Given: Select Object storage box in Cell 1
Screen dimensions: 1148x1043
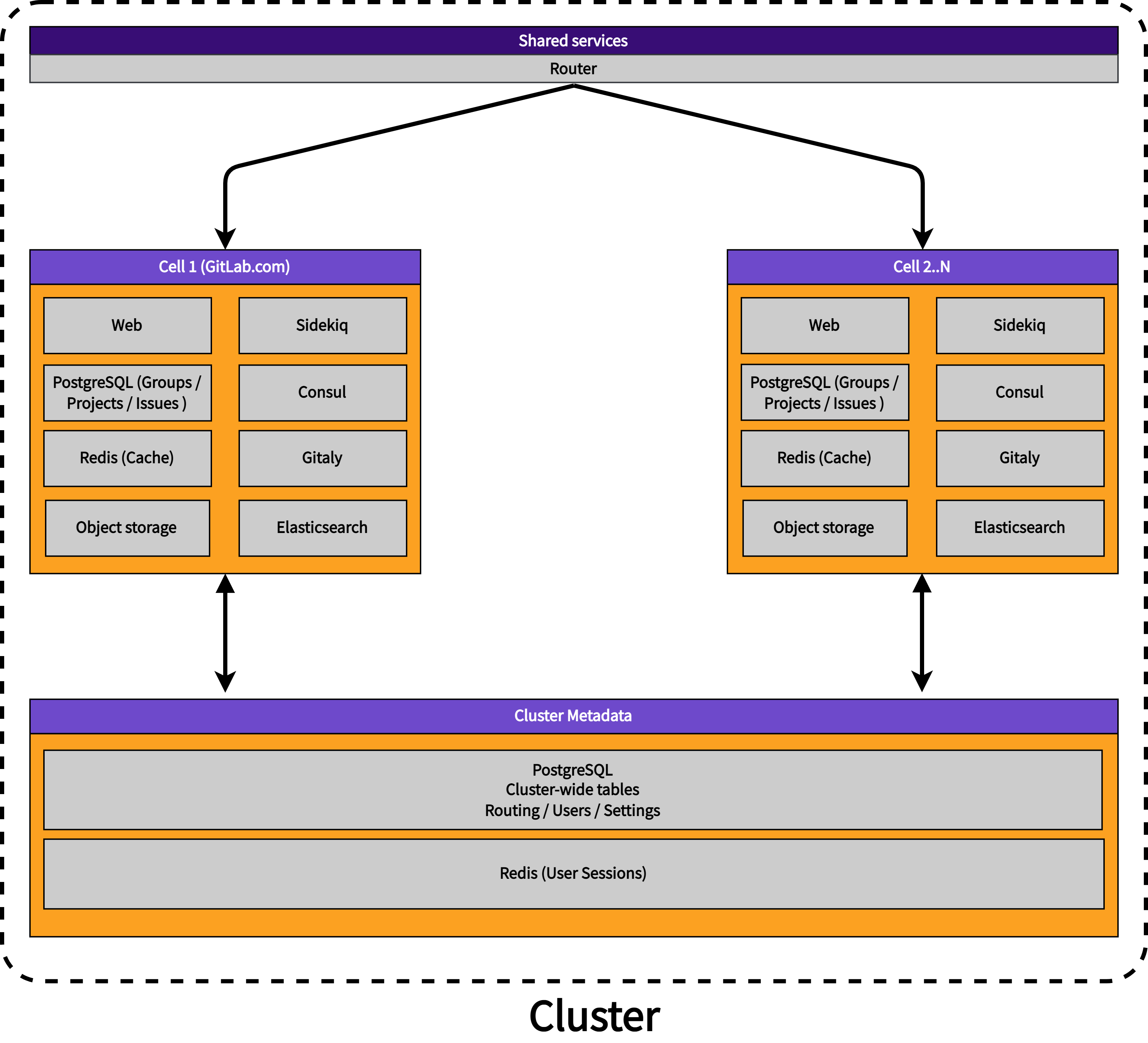Looking at the screenshot, I should [127, 528].
